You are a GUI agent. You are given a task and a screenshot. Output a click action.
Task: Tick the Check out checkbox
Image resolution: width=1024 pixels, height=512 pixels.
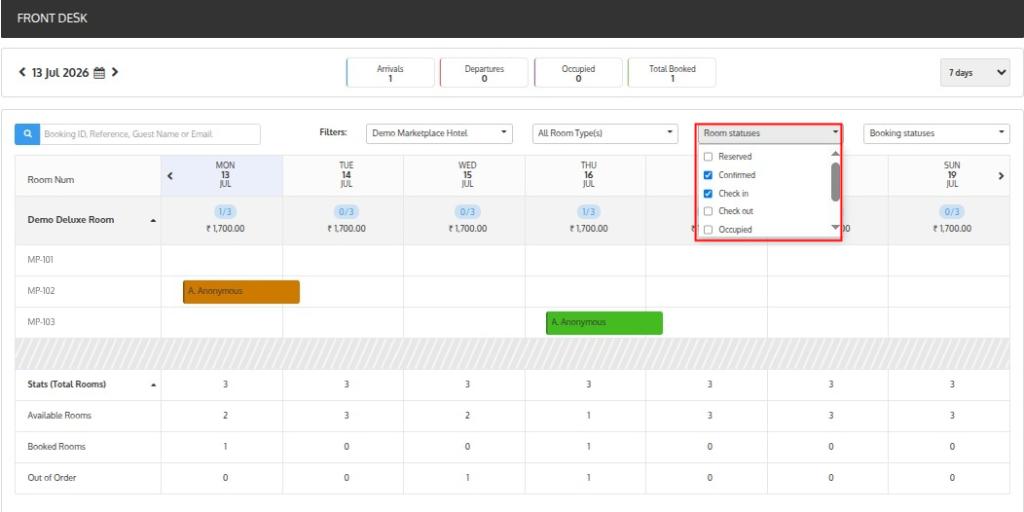tap(708, 212)
